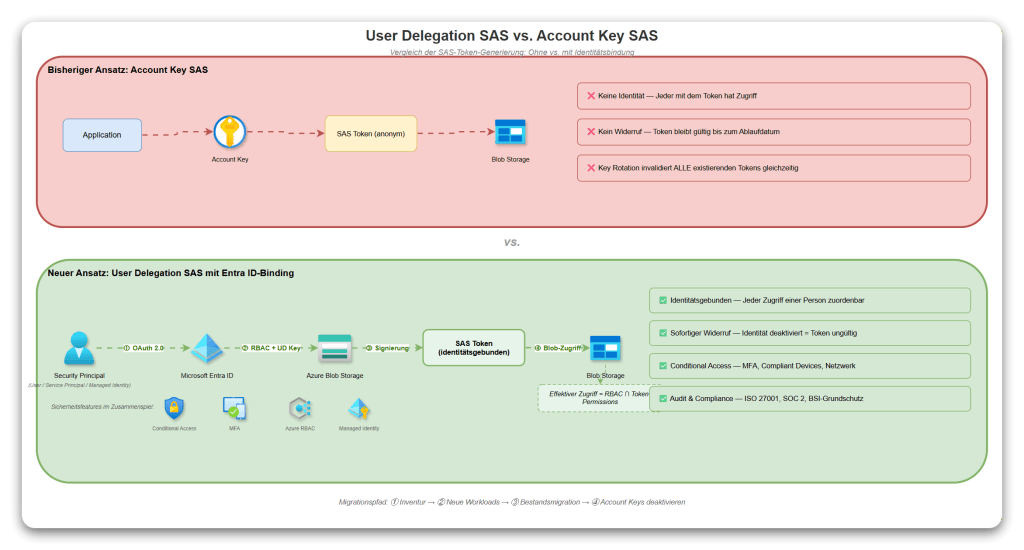Select the SAS Token (identitätsgebunden) box

click(473, 347)
